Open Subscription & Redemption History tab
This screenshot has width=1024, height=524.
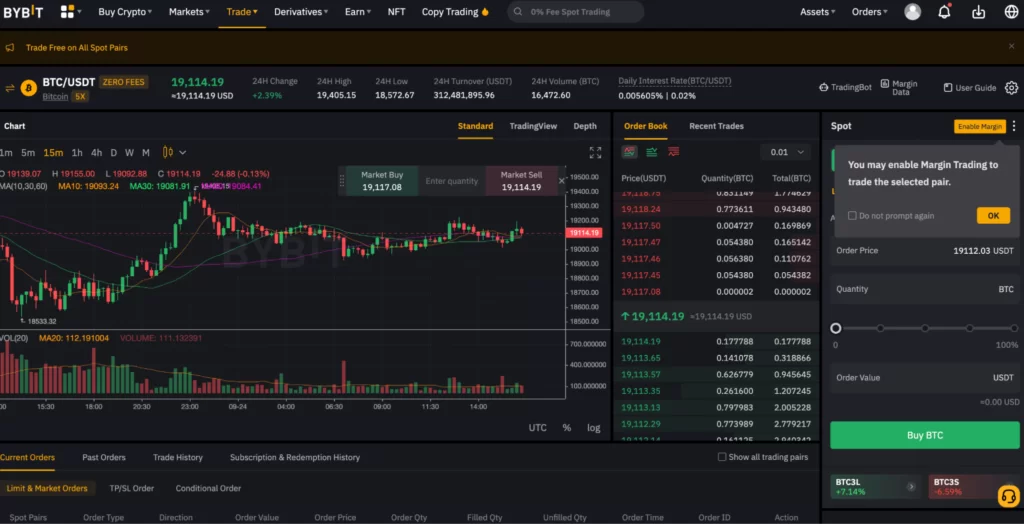295,457
